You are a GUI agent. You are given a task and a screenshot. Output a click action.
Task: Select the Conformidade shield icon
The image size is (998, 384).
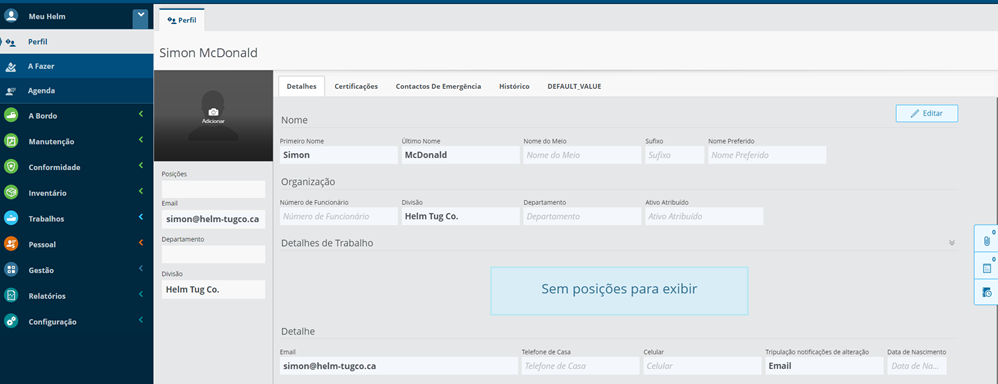11,167
